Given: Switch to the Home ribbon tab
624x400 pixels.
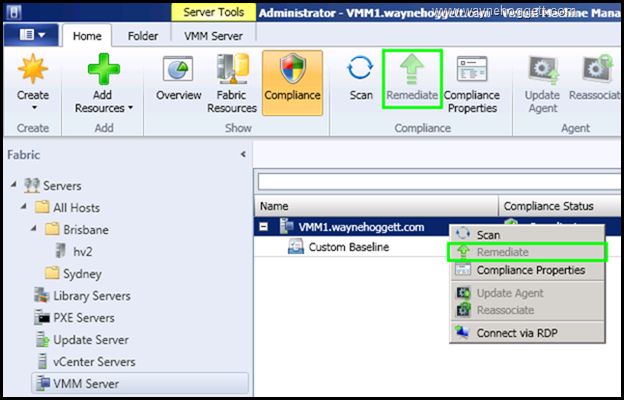Looking at the screenshot, I should point(87,36).
